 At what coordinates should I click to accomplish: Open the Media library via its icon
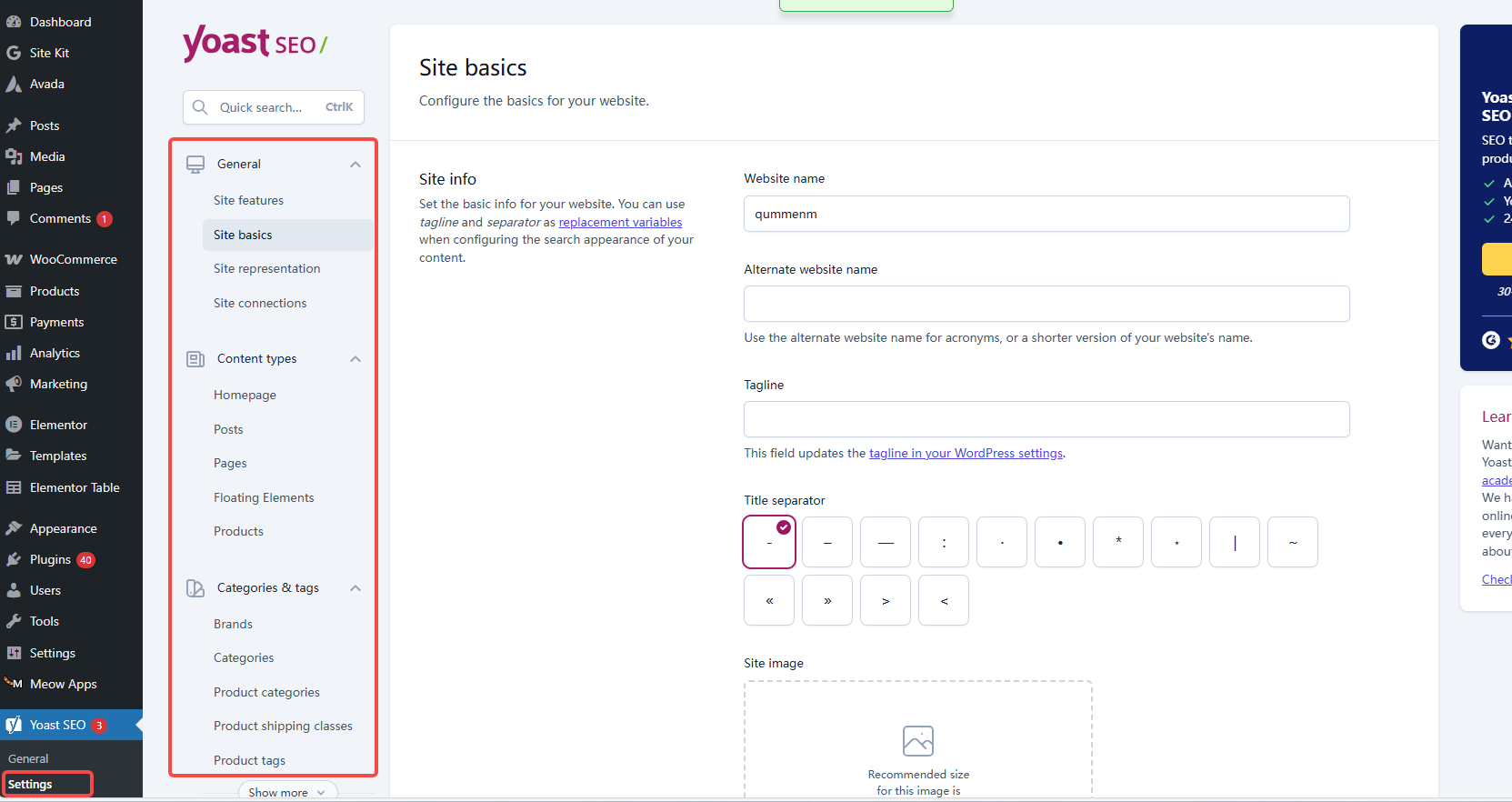click(14, 156)
